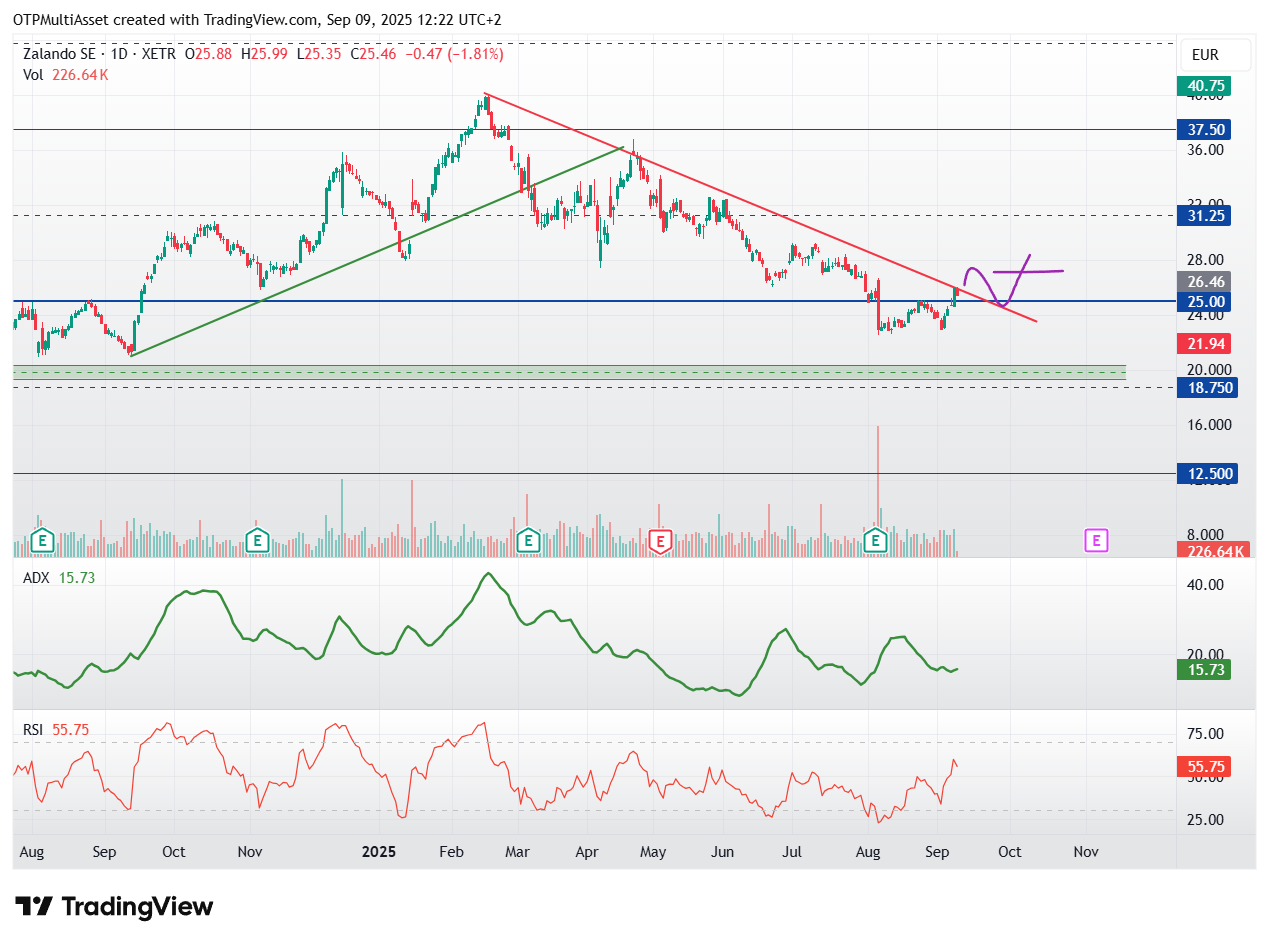The height and width of the screenshot is (944, 1269).
Task: Click the red earnings E marker near May
Action: coord(659,541)
